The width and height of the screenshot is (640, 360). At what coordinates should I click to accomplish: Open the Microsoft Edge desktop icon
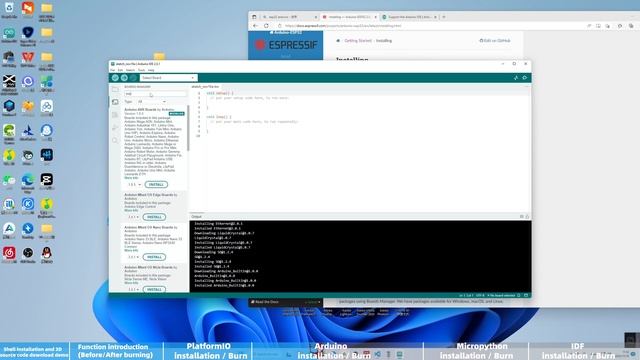coord(28,182)
